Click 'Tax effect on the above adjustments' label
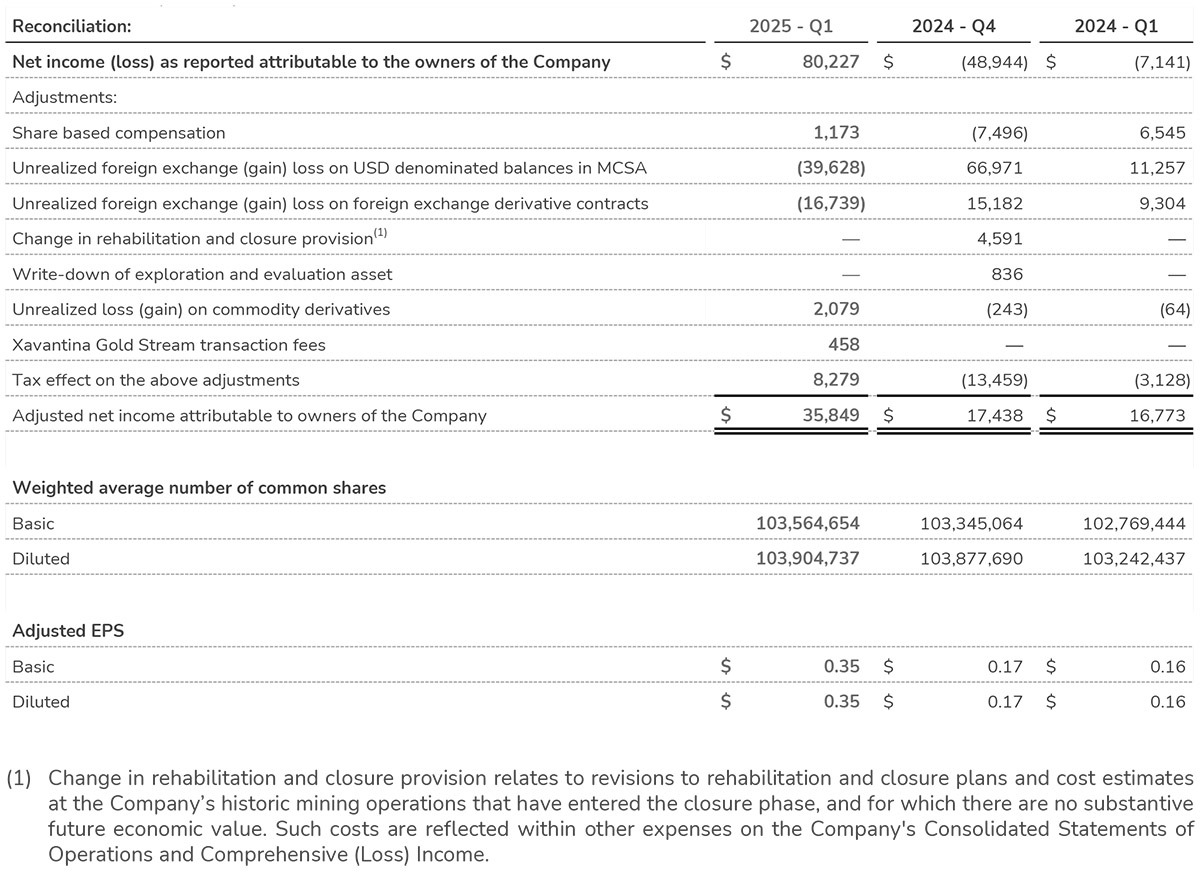 coord(155,380)
